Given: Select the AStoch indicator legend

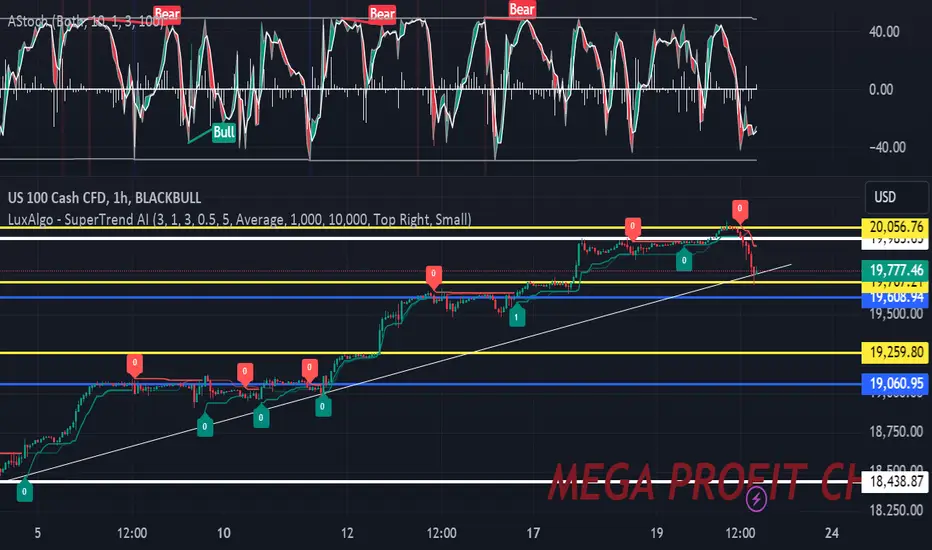Looking at the screenshot, I should coord(85,22).
